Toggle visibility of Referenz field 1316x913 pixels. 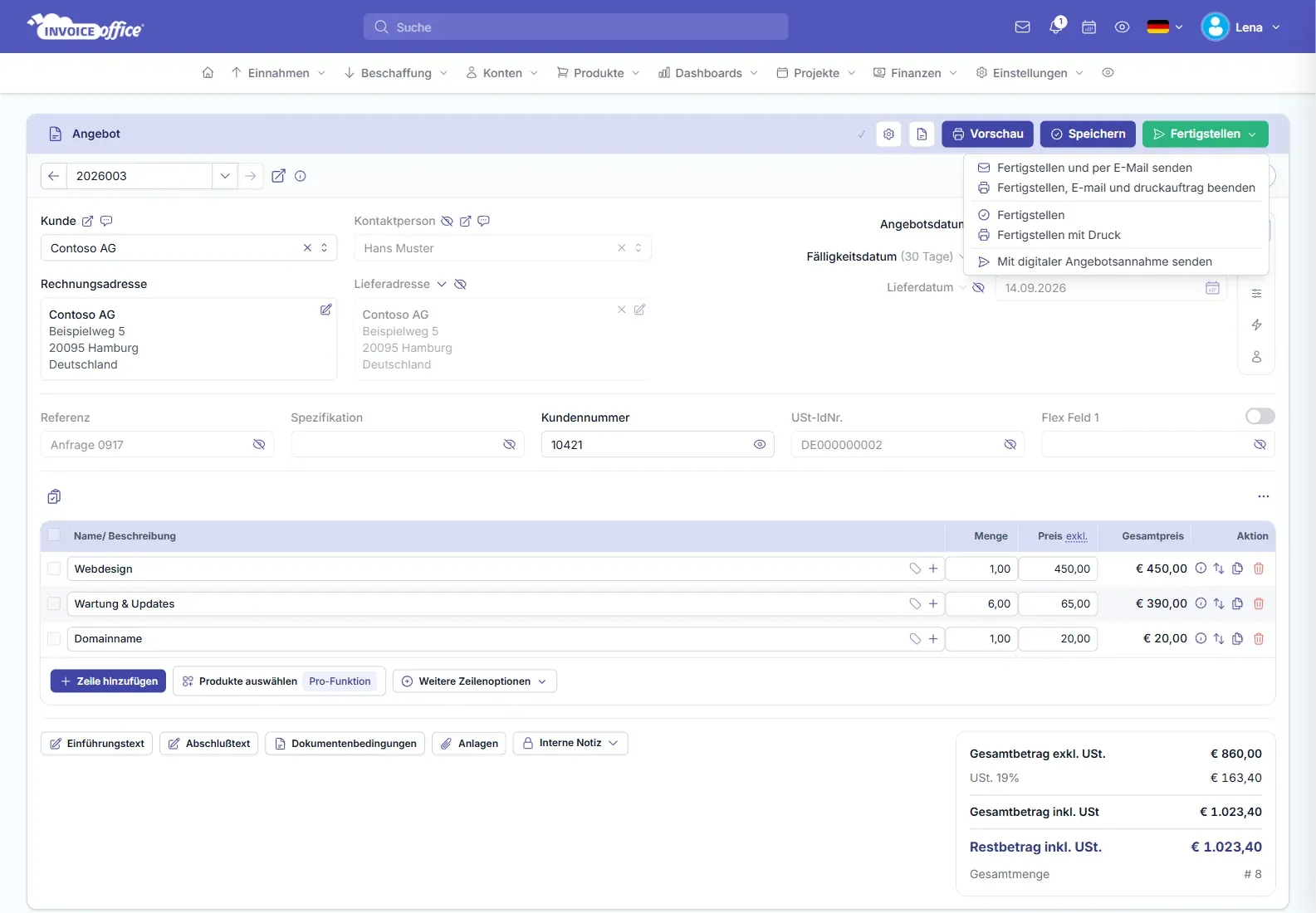coord(259,444)
